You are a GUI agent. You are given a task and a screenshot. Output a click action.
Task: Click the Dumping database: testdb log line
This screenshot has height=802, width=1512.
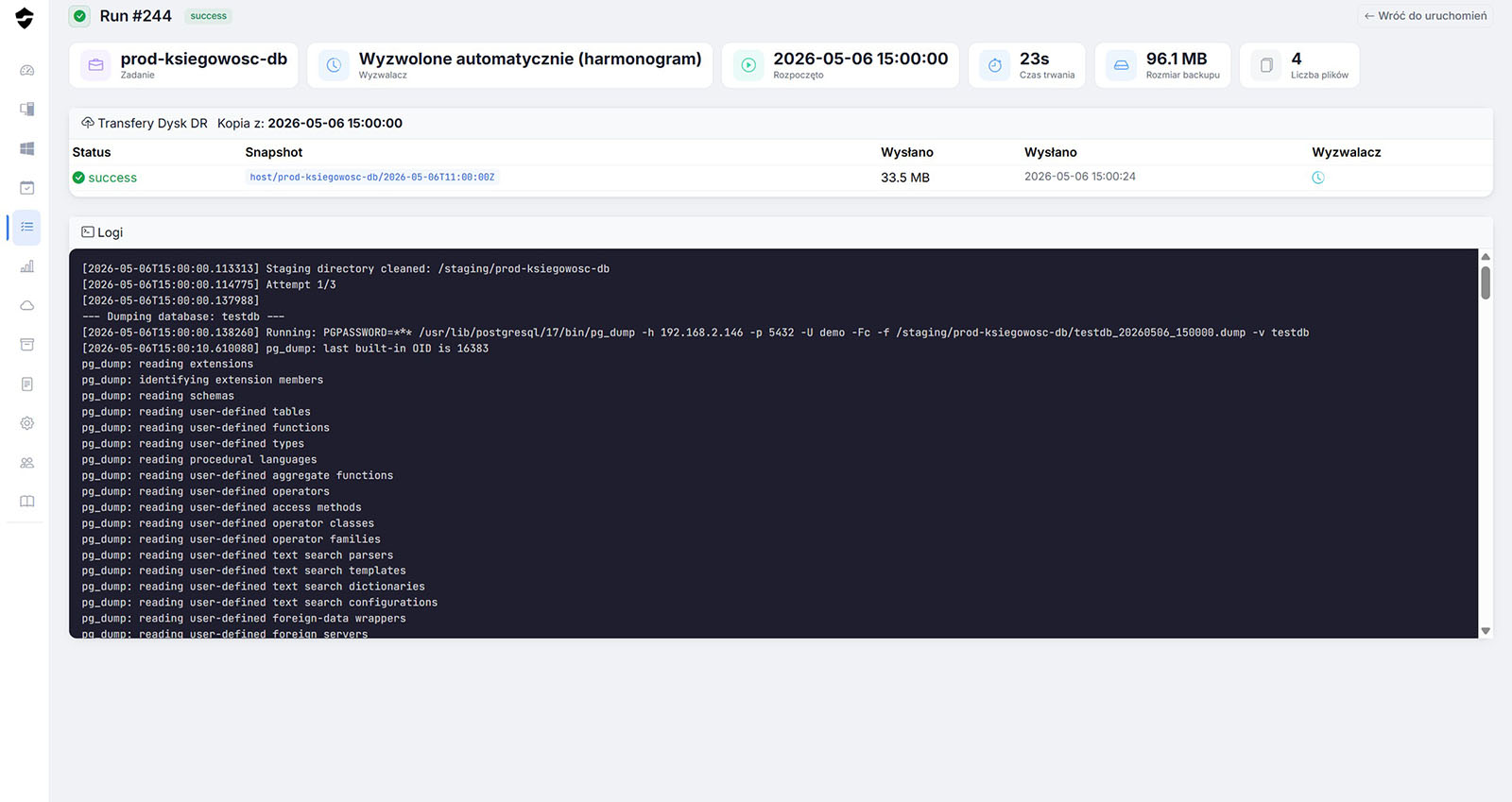click(x=183, y=316)
